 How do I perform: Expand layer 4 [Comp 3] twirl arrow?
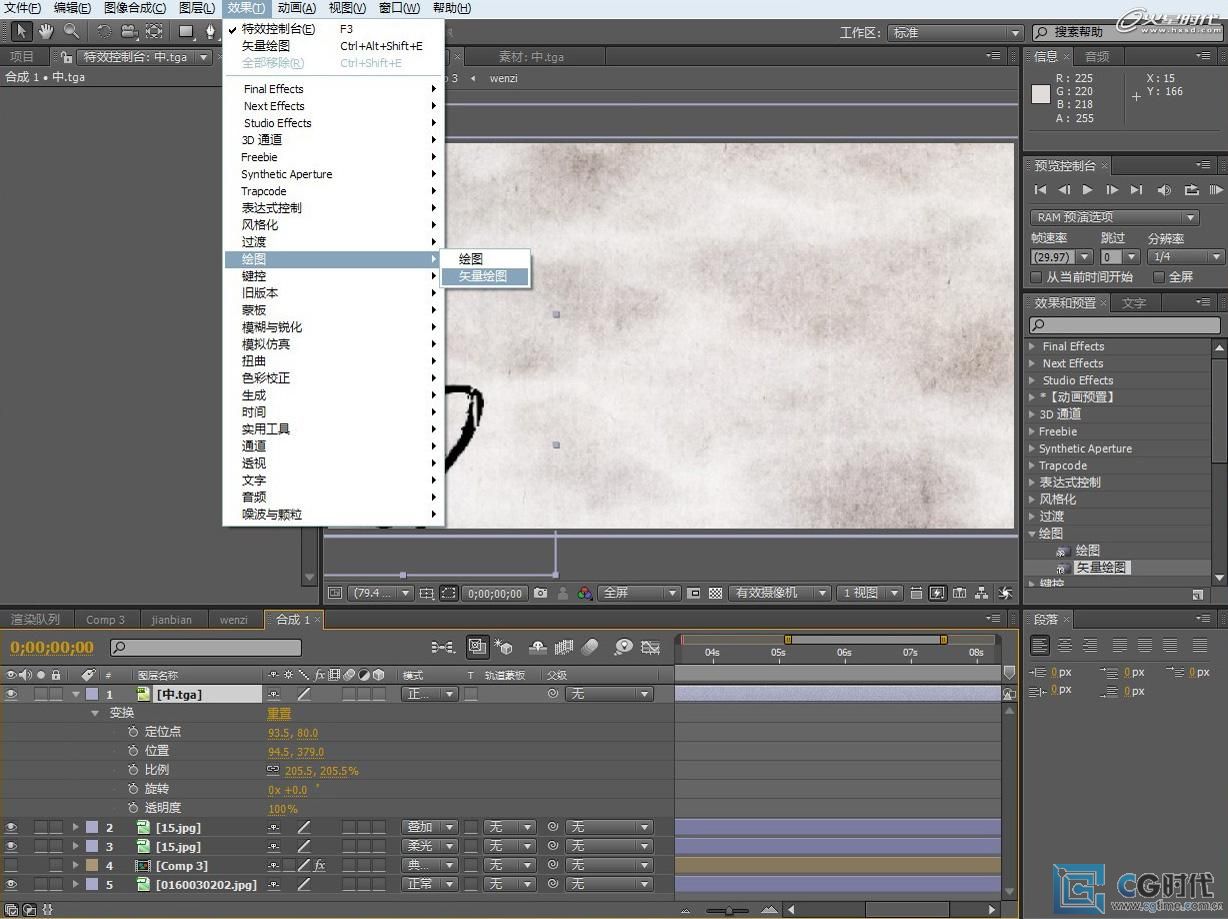point(75,865)
